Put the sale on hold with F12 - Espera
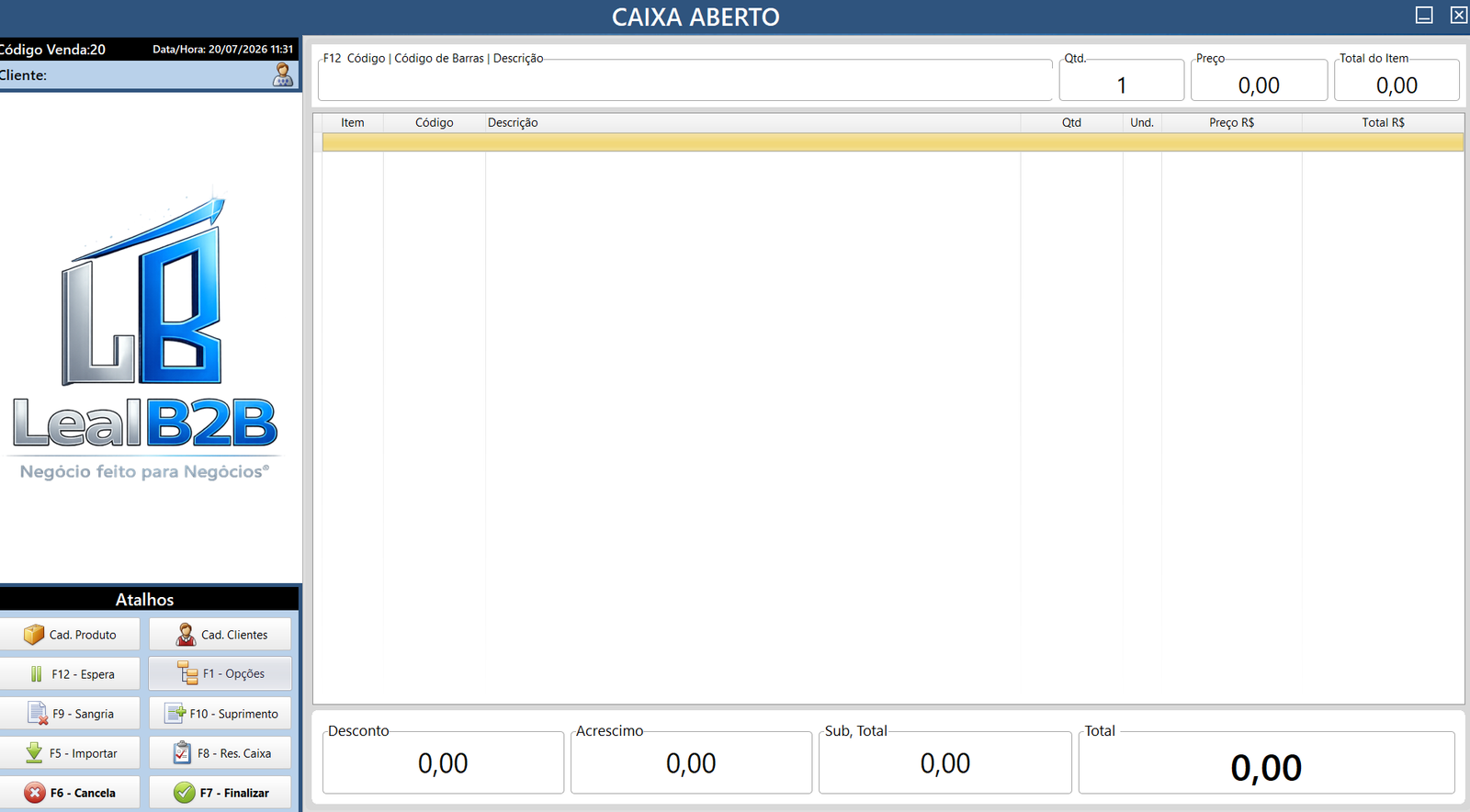 70,674
